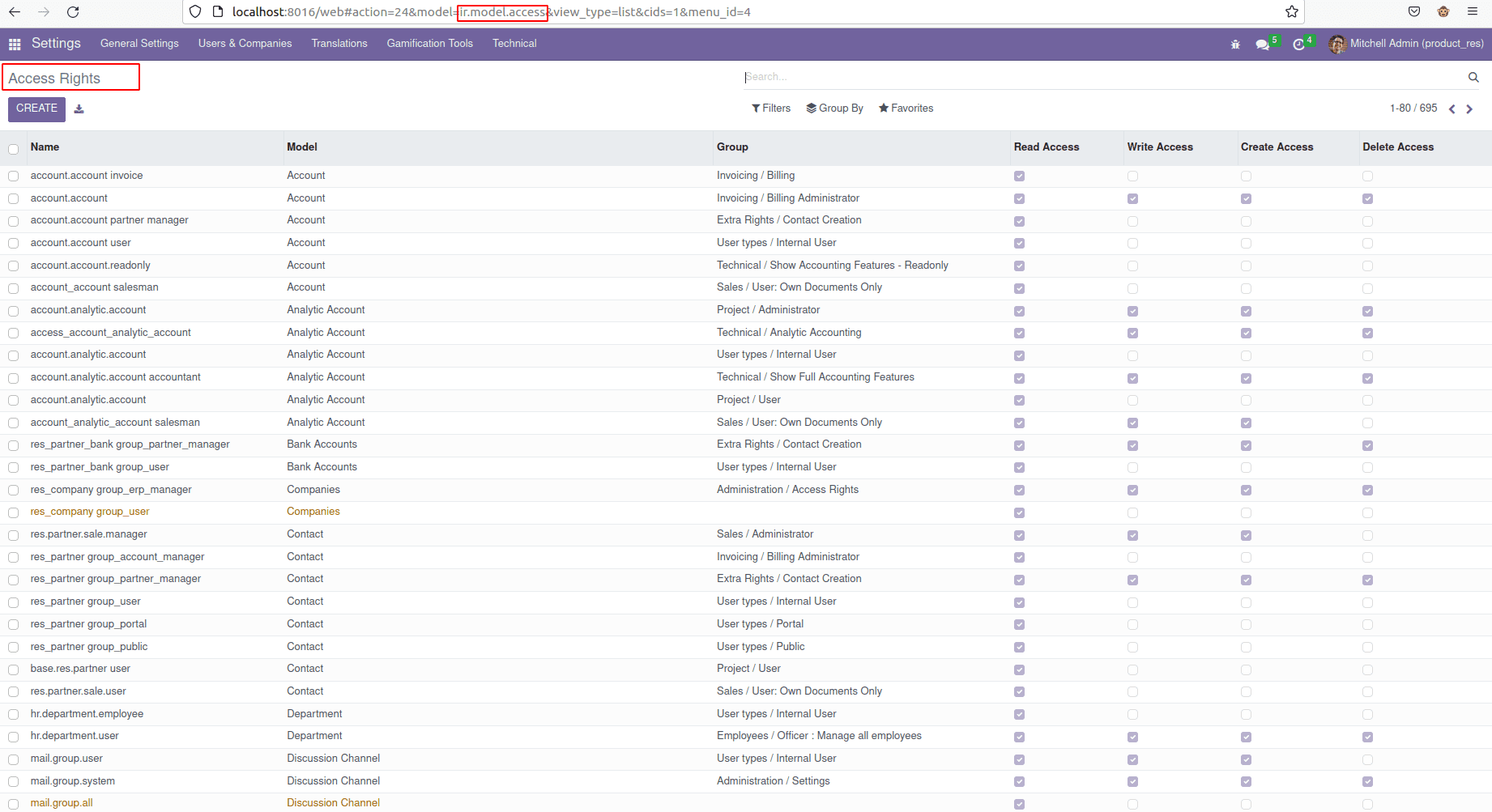Select row res.partner.sale.manager checkbox
1492x812 pixels.
point(14,535)
